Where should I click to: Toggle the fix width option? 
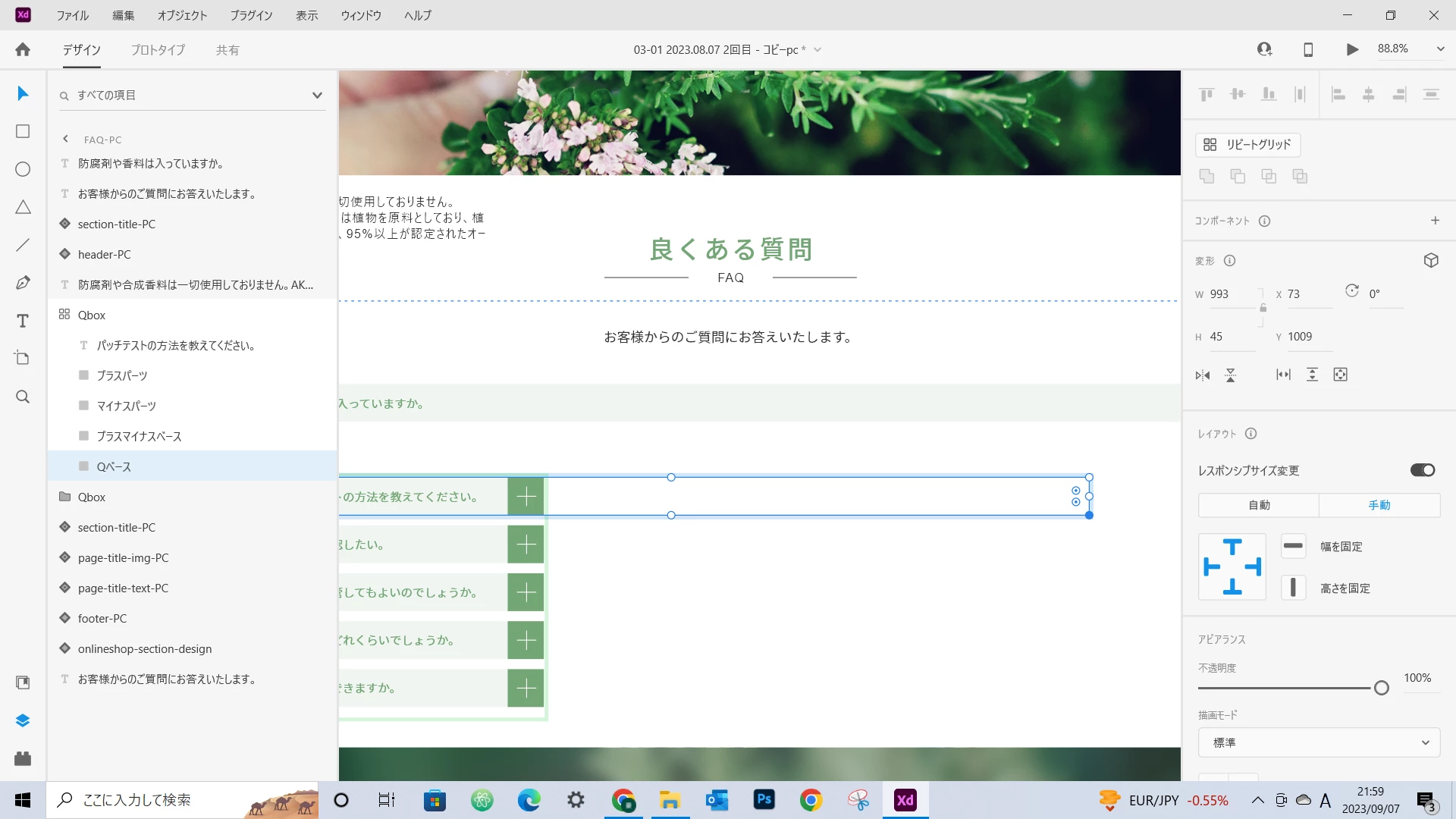coord(1293,546)
